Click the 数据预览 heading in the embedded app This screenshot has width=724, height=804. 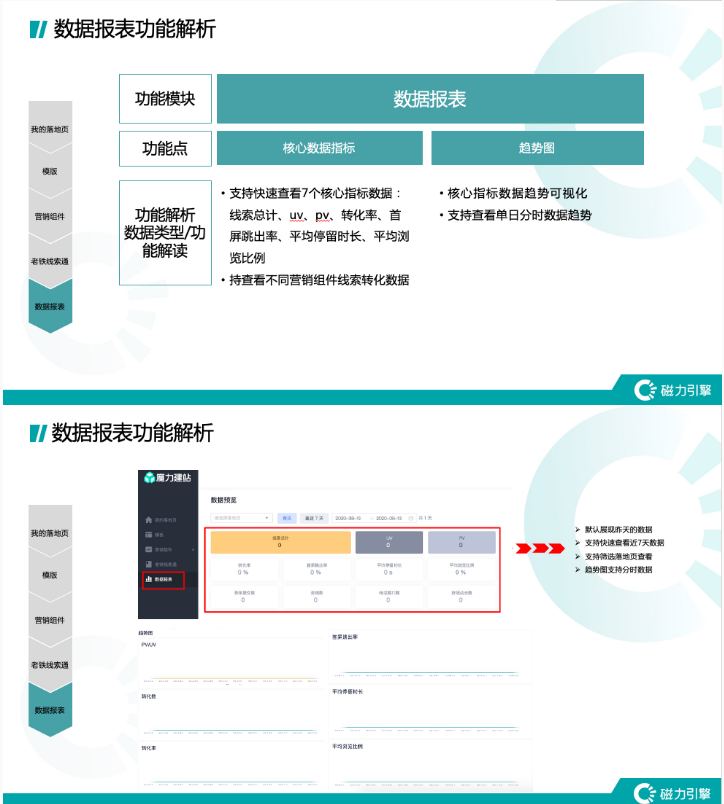pyautogui.click(x=224, y=500)
